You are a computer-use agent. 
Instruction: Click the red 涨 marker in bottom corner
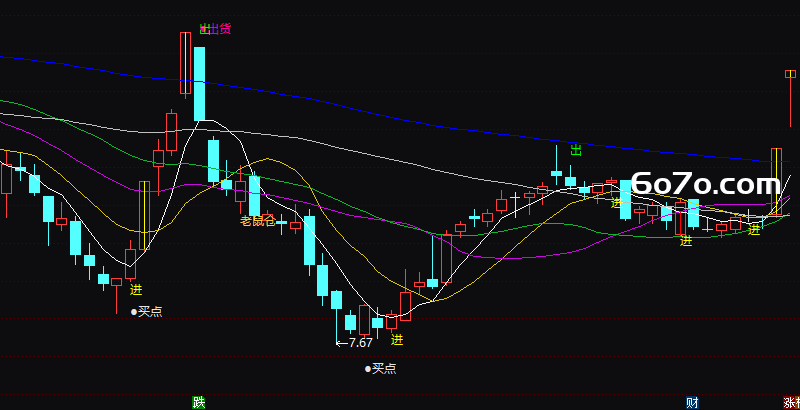pos(791,402)
